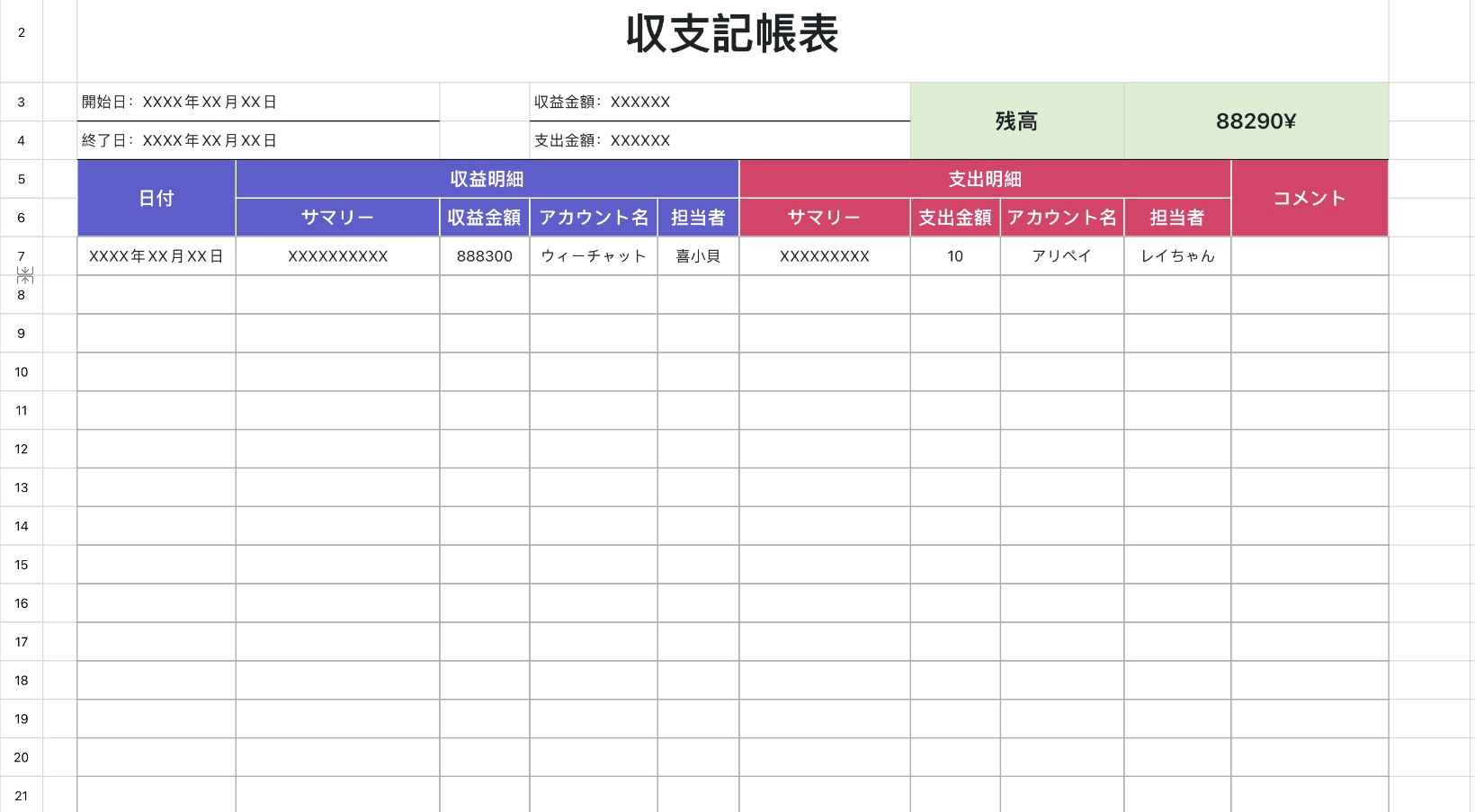1475x812 pixels.
Task: Select the 支出明細 header cell
Action: coord(985,179)
